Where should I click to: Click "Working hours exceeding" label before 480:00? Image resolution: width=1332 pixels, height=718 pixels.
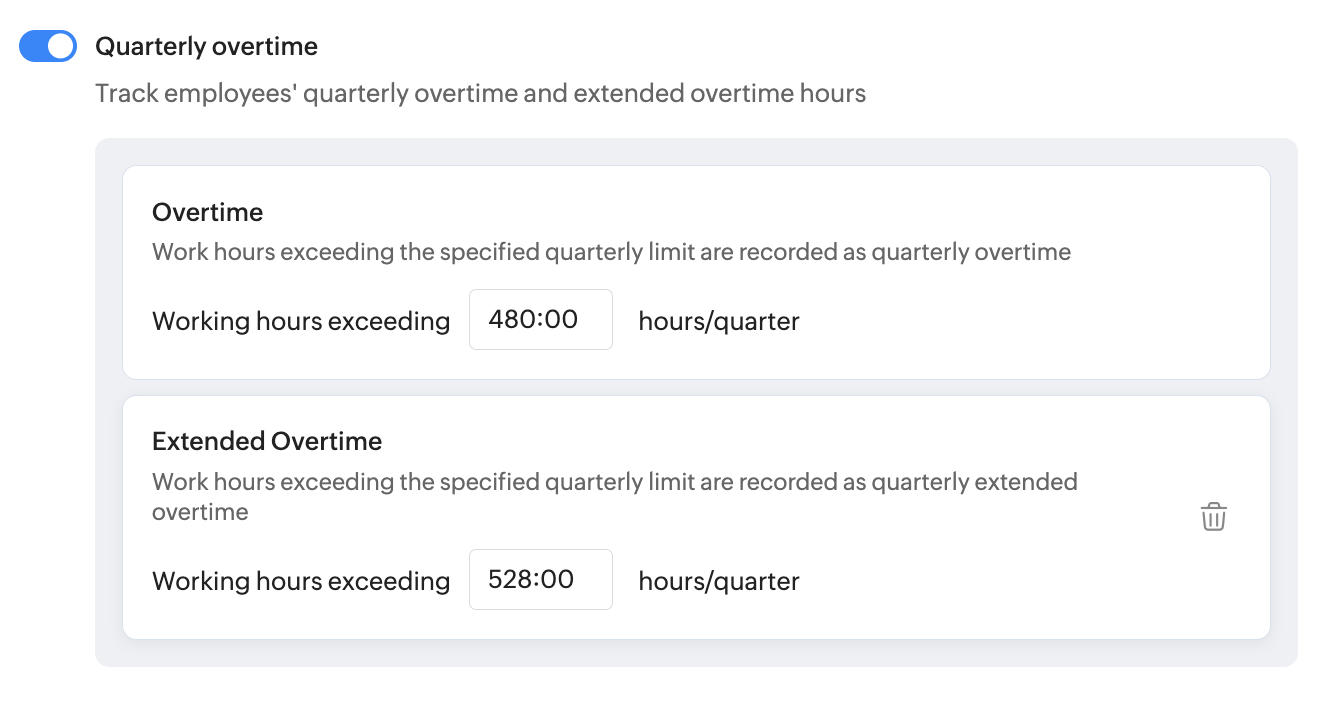(x=300, y=321)
